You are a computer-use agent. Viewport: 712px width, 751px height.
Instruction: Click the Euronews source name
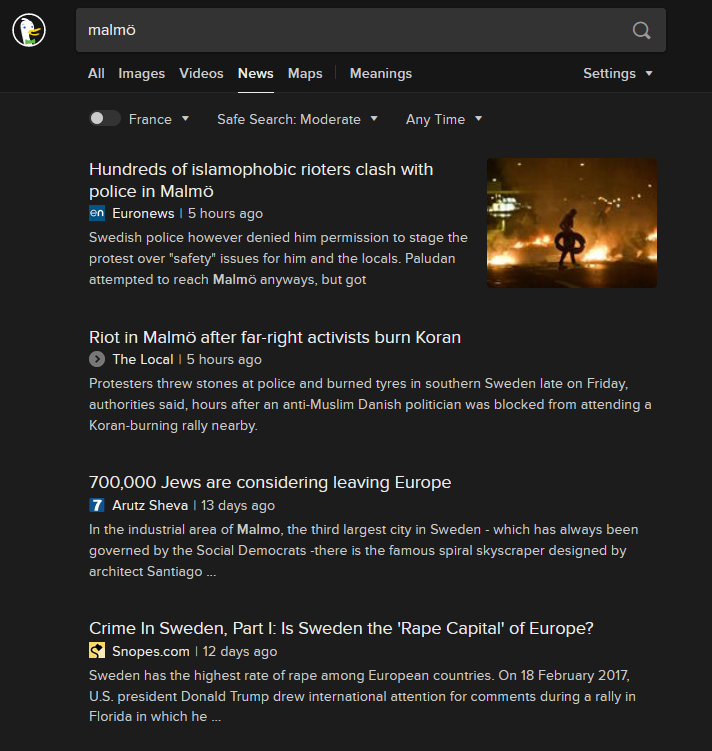coord(143,214)
